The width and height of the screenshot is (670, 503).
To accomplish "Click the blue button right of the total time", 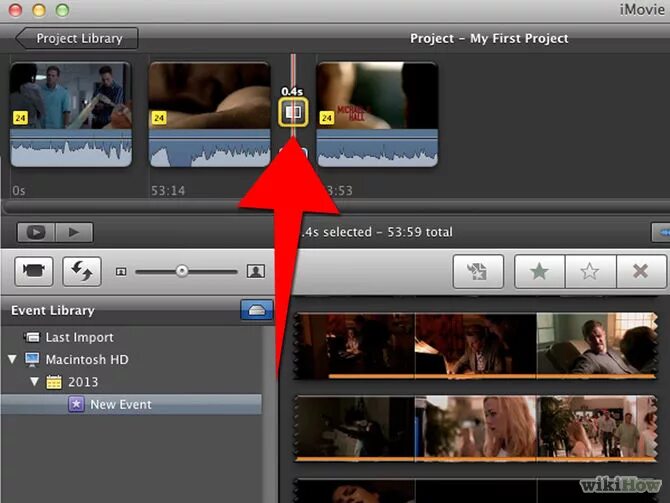I will [661, 232].
